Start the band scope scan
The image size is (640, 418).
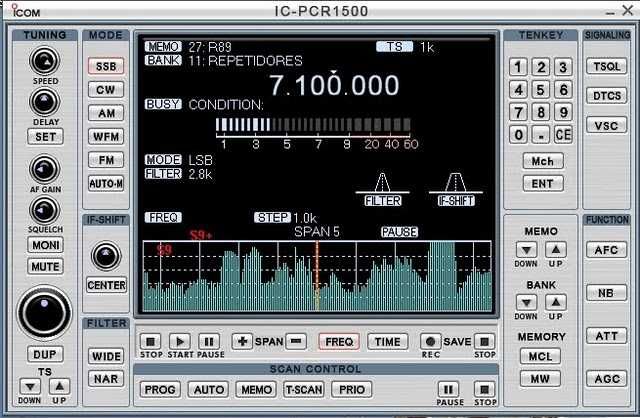click(180, 341)
